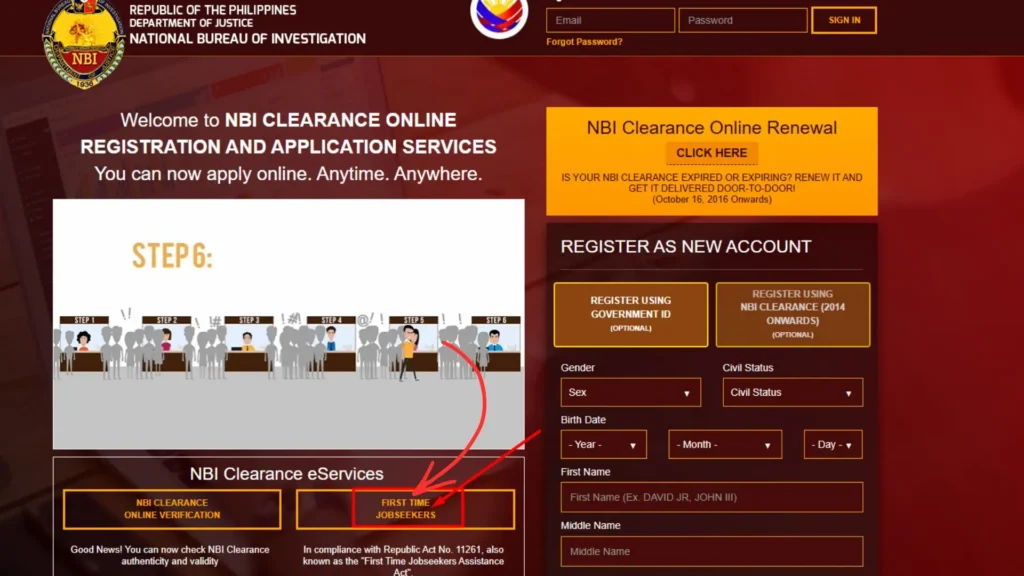The height and width of the screenshot is (576, 1024).
Task: Open the Forgot Password link
Action: click(x=584, y=42)
